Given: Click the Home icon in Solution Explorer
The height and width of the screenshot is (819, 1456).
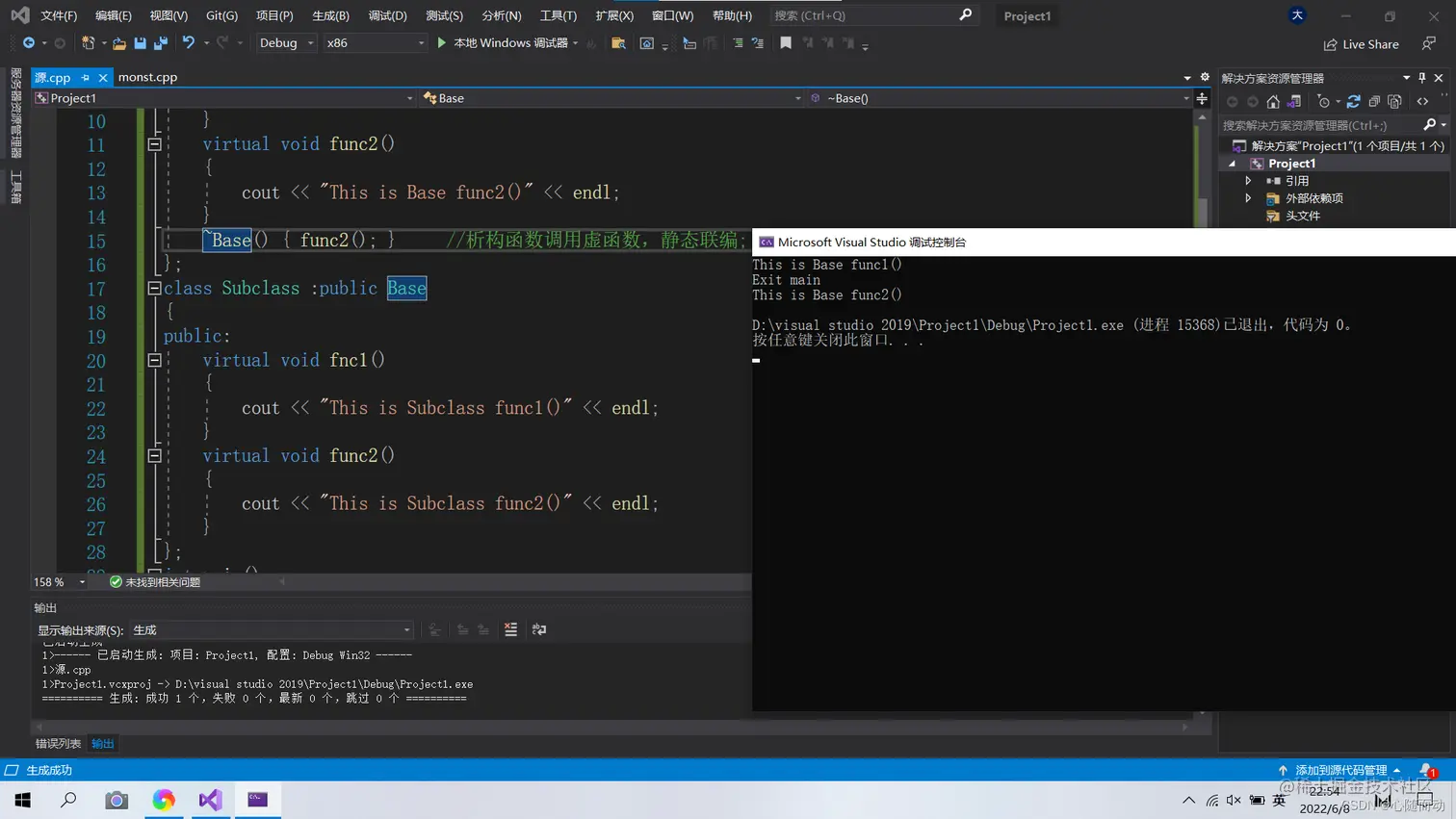Looking at the screenshot, I should pyautogui.click(x=1273, y=101).
